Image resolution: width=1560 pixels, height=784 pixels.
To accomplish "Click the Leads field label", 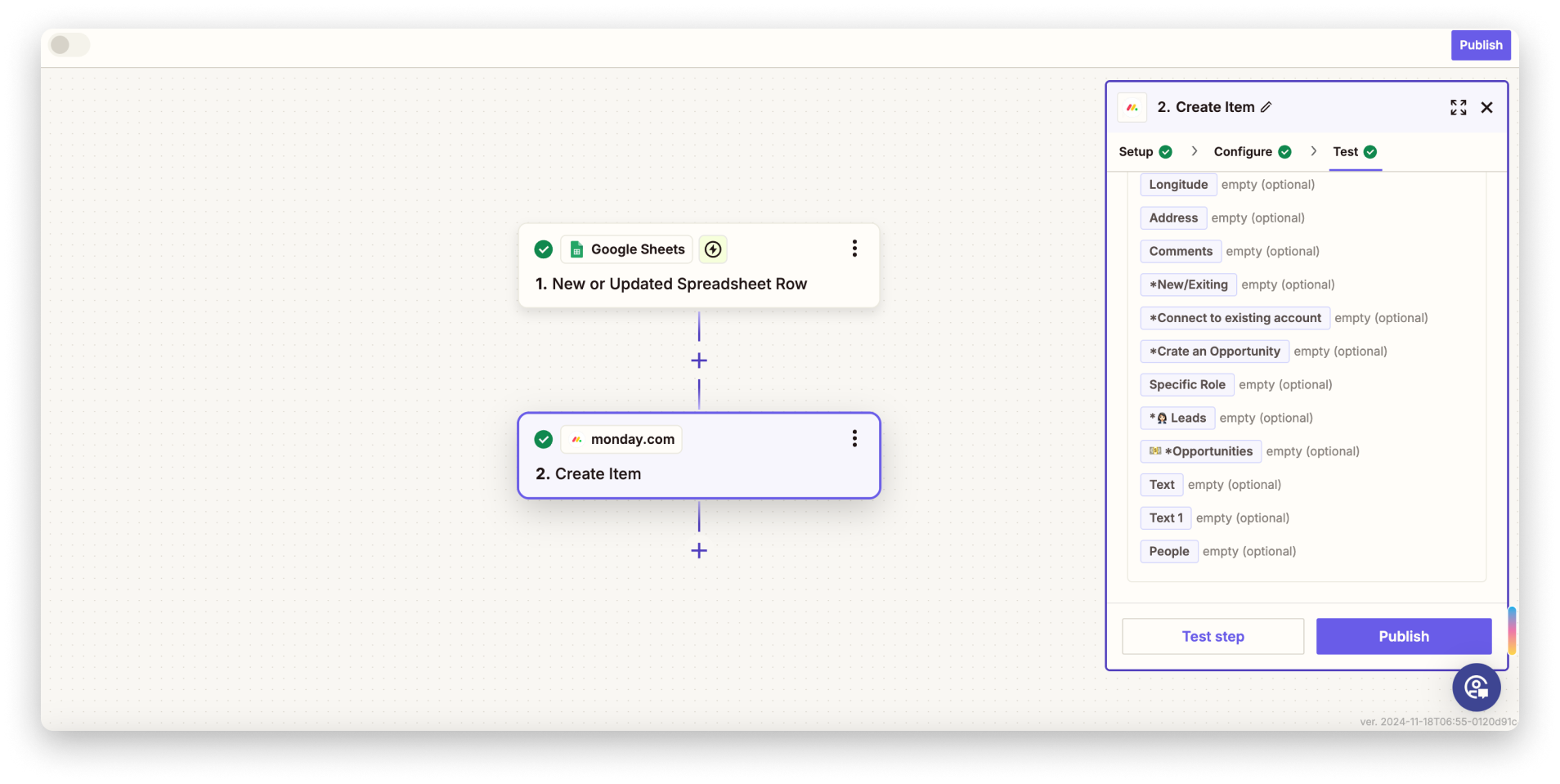I will tap(1177, 419).
